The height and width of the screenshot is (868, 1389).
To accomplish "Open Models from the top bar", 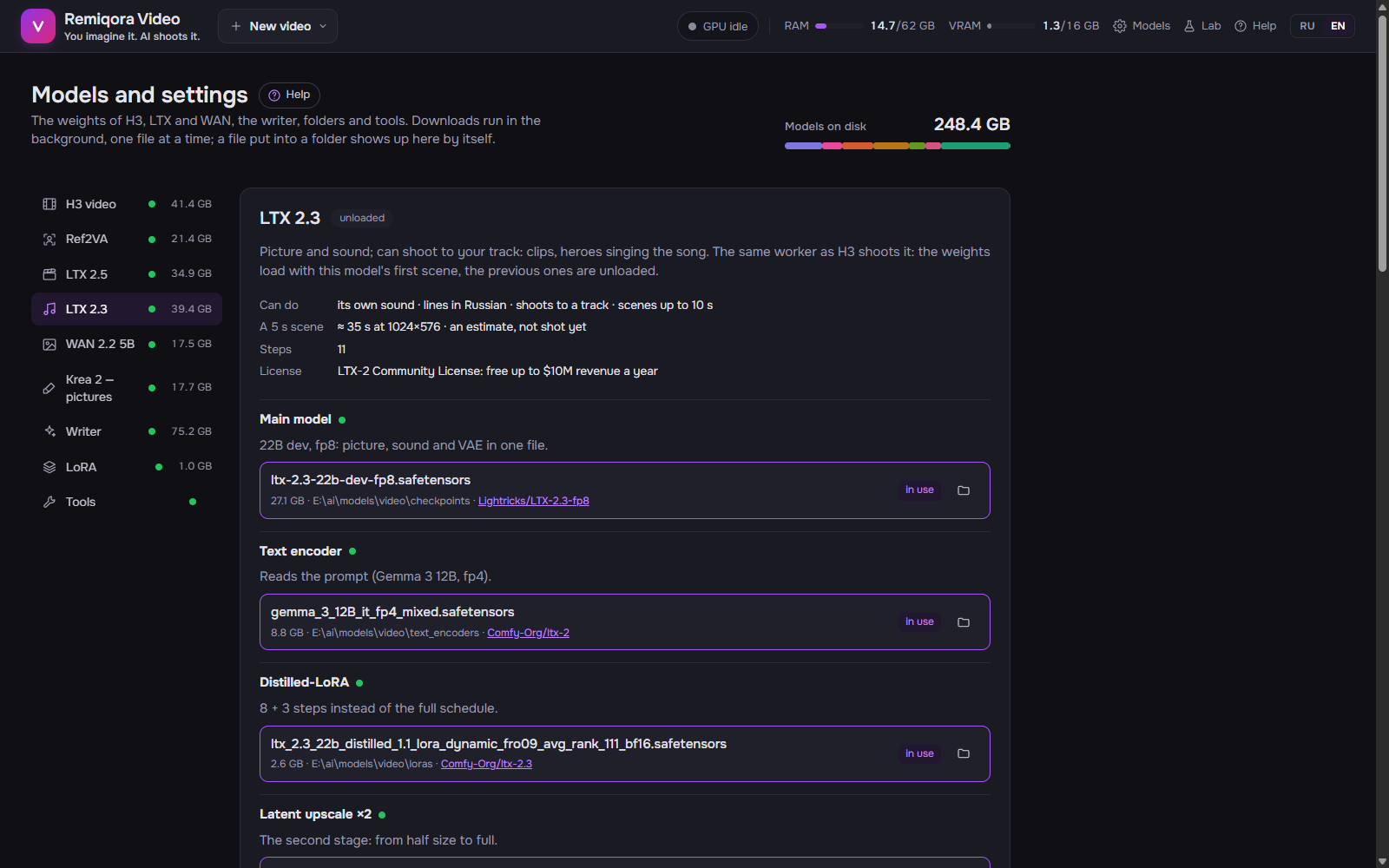I will [x=1142, y=26].
